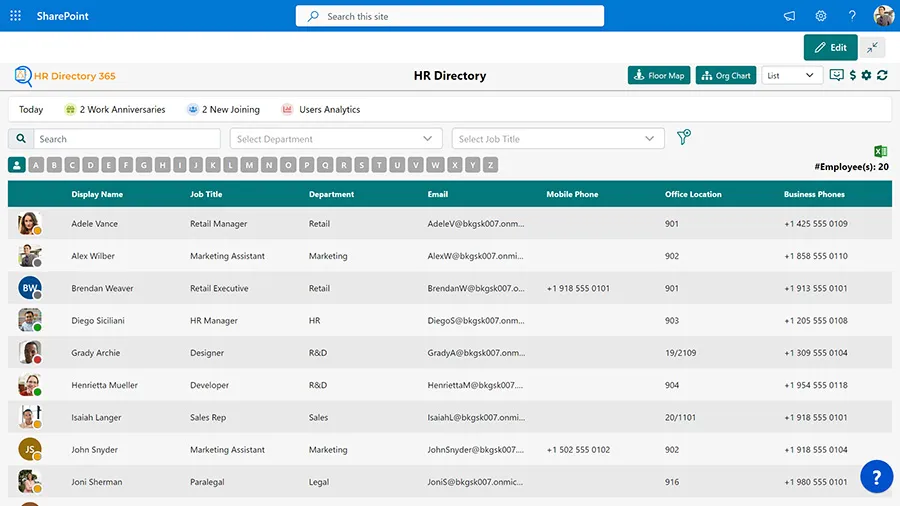900x506 pixels.
Task: Click Brendan Weaver's mobile phone number
Action: [x=578, y=288]
